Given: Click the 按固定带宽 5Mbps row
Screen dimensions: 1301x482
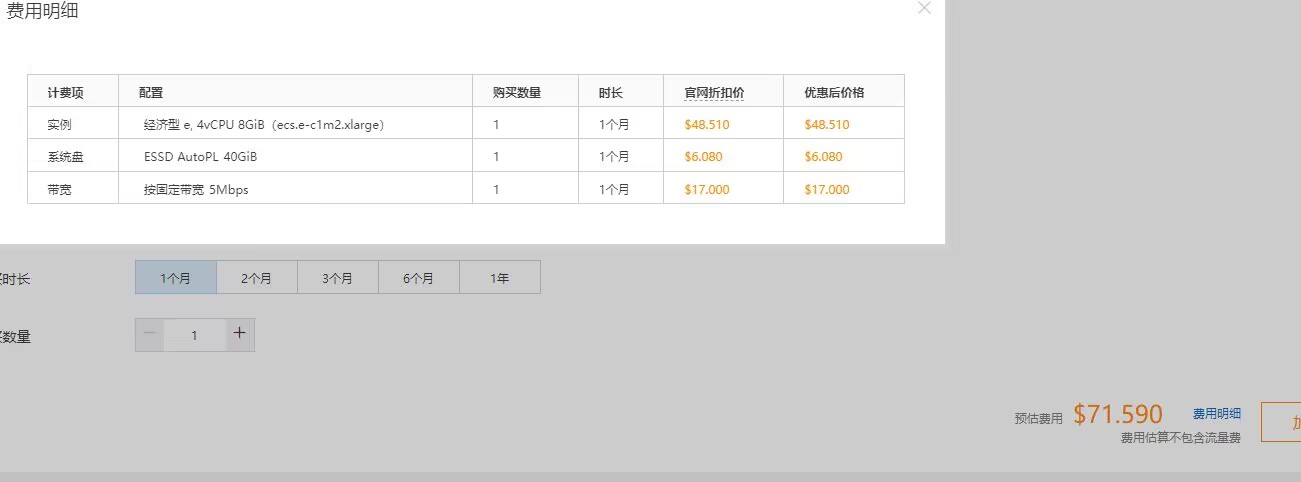Looking at the screenshot, I should [196, 189].
